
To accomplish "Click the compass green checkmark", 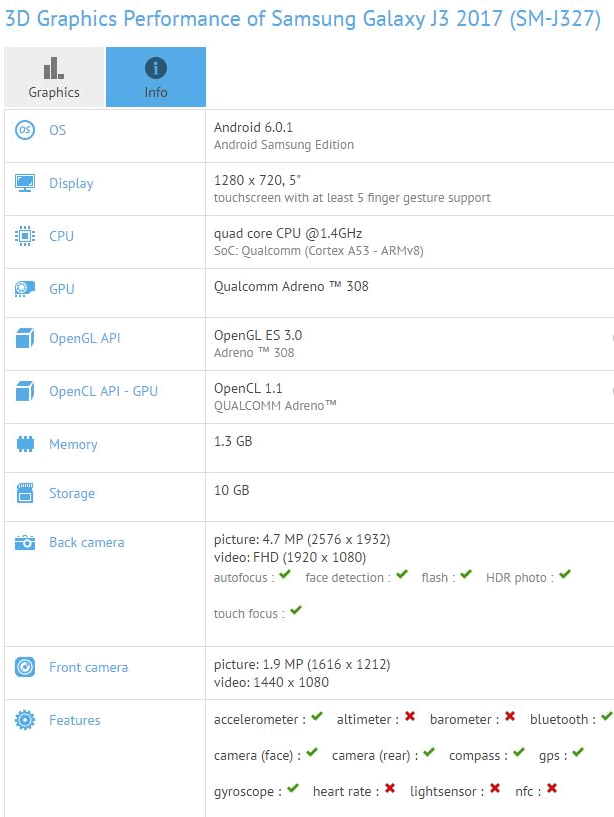I will click(519, 752).
